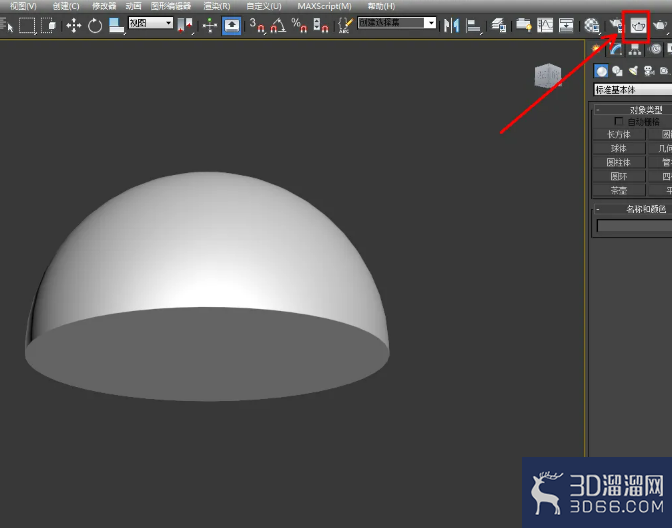Select the Helpers category icon
The image size is (672, 528).
[x=664, y=71]
